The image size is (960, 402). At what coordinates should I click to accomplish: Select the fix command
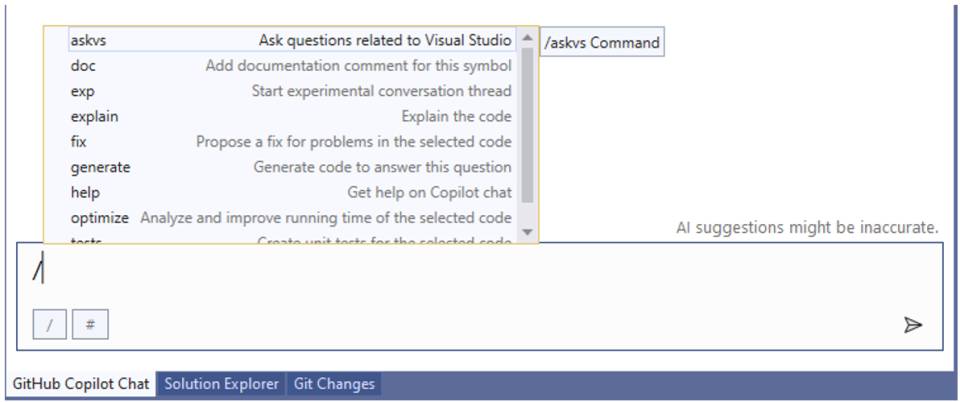(292, 142)
